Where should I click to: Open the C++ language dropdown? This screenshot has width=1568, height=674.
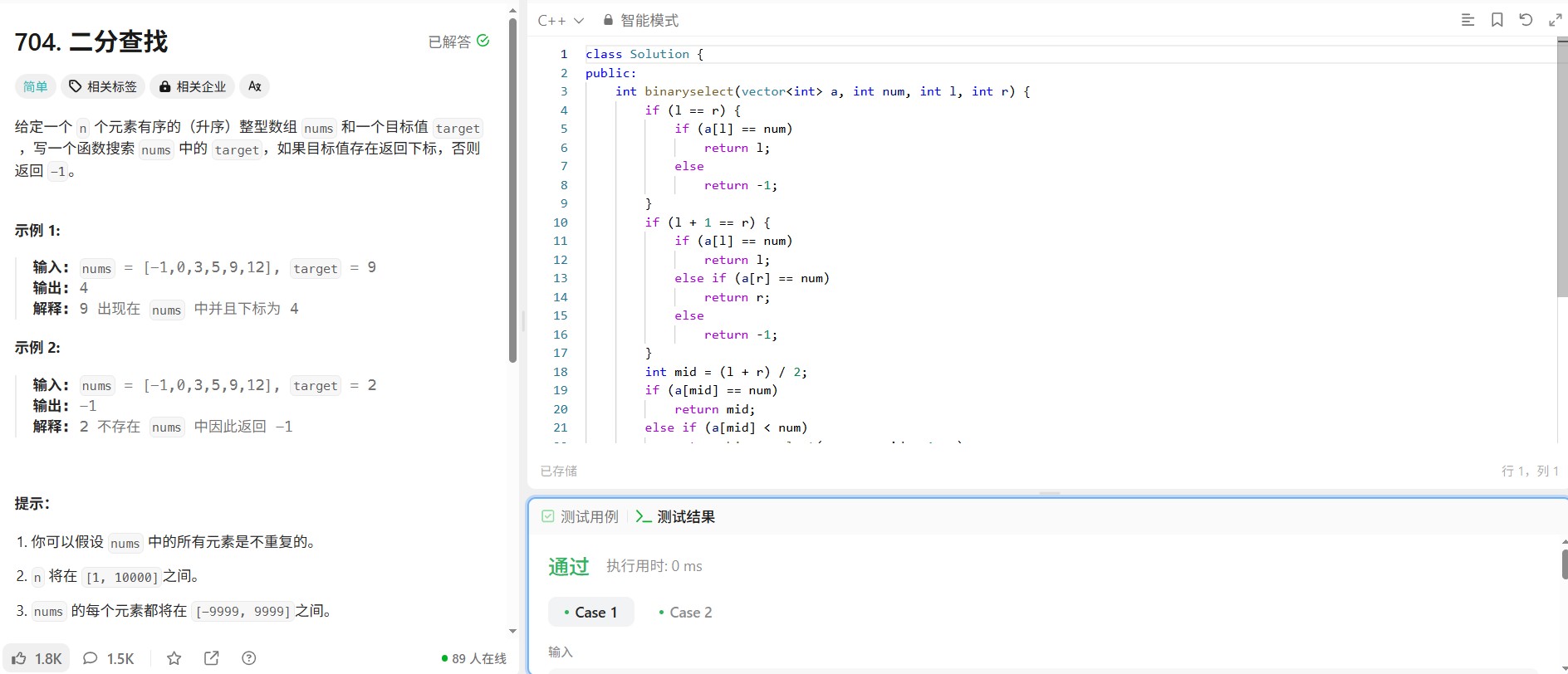pos(561,20)
